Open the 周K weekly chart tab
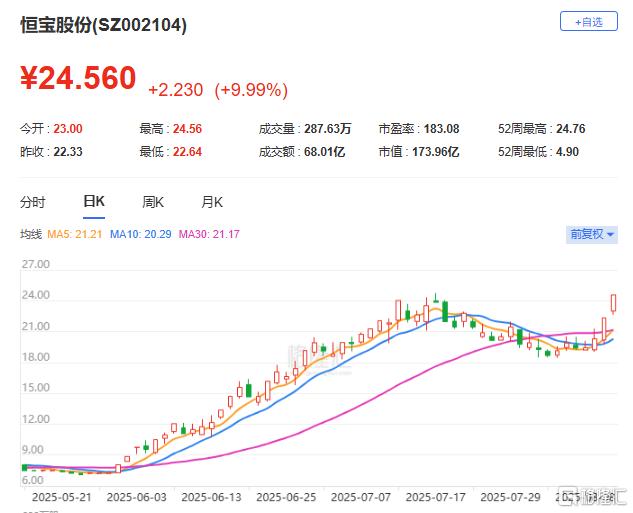 coord(153,202)
